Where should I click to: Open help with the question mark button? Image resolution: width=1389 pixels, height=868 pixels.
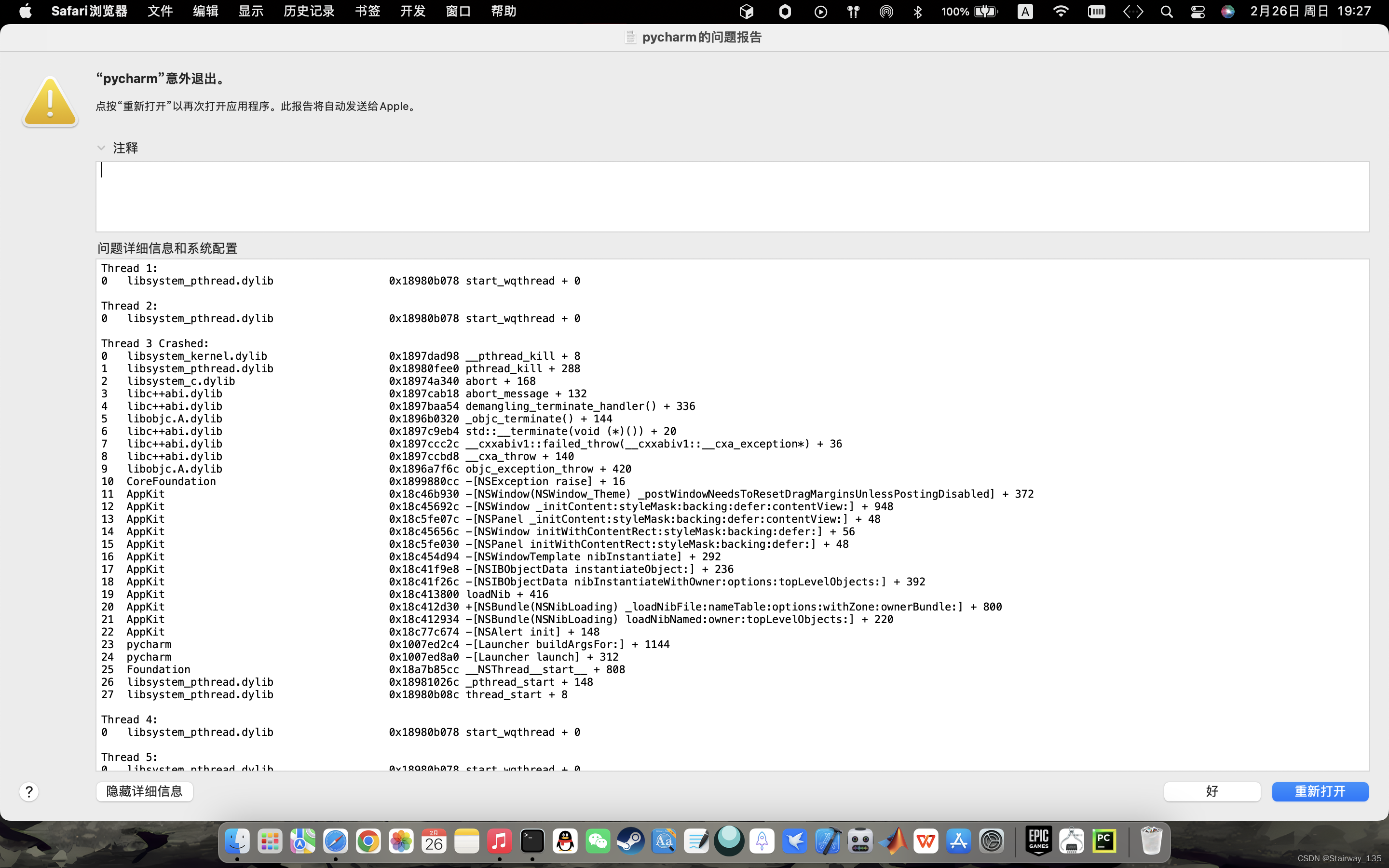pos(29,792)
